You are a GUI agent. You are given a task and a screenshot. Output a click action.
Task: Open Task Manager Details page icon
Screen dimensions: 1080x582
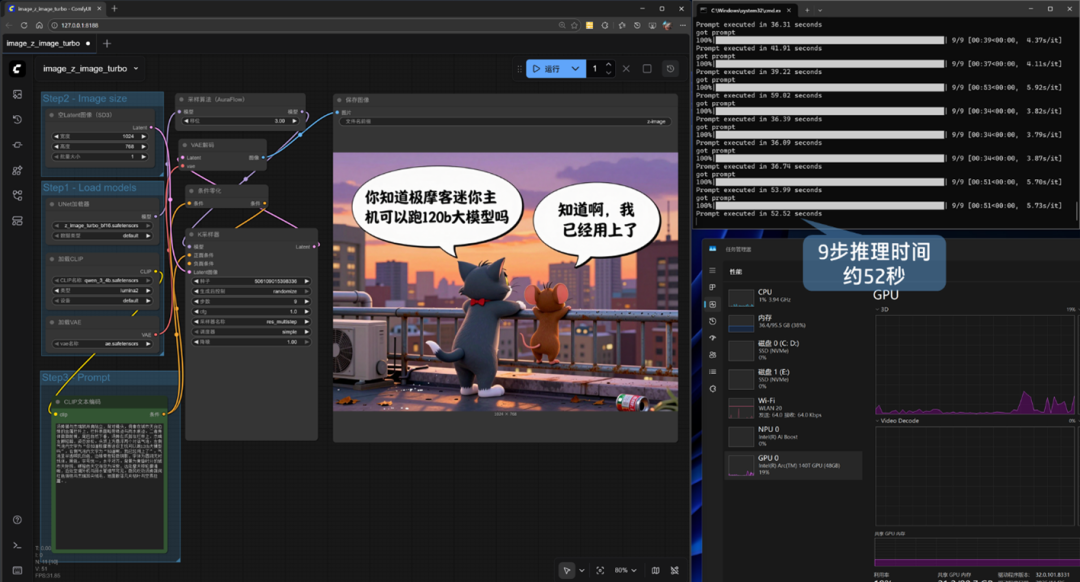click(712, 371)
